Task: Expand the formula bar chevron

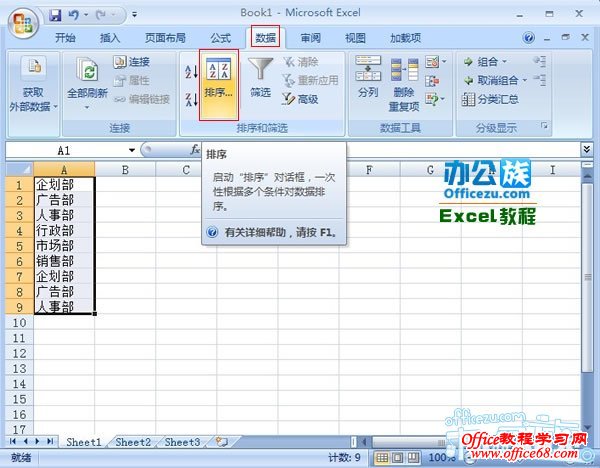Action: (587, 149)
